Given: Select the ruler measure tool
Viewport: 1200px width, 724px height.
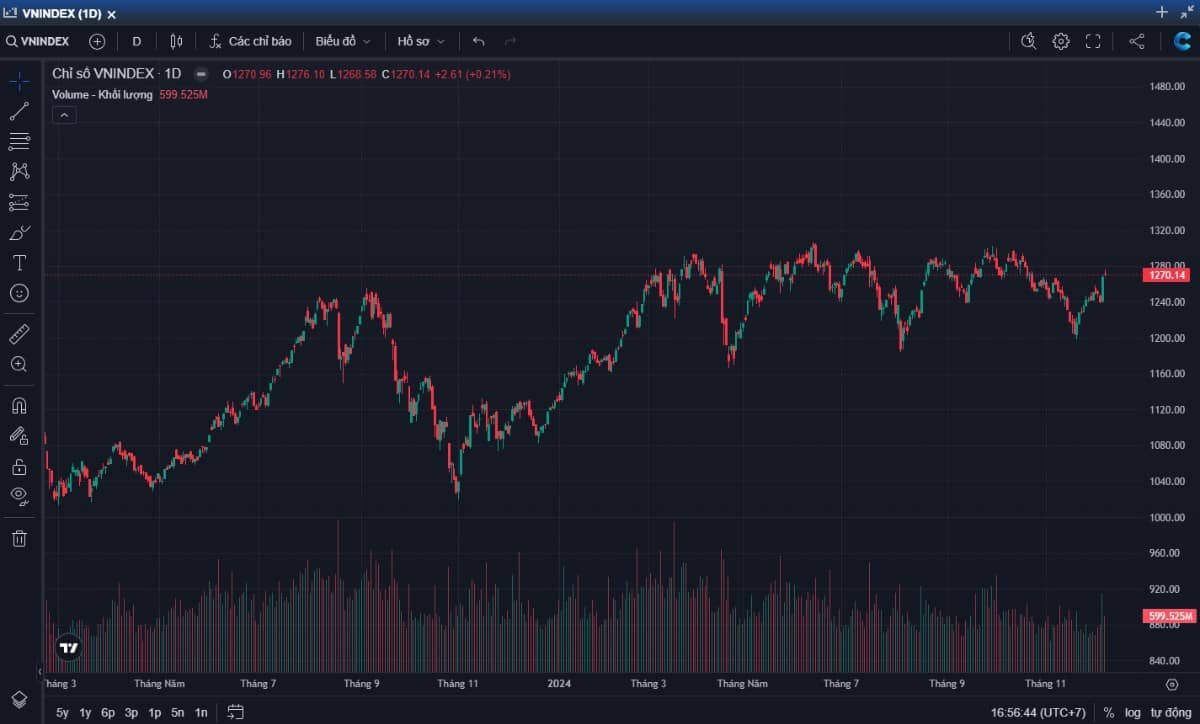Looking at the screenshot, I should coord(19,333).
